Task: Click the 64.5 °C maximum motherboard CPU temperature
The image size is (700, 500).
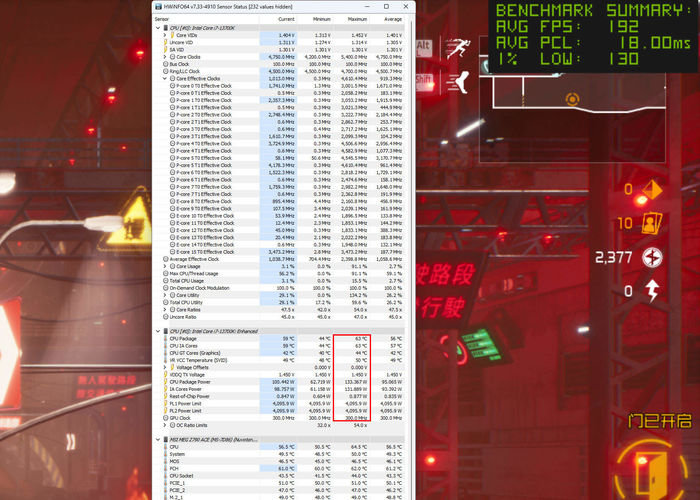Action: (358, 447)
